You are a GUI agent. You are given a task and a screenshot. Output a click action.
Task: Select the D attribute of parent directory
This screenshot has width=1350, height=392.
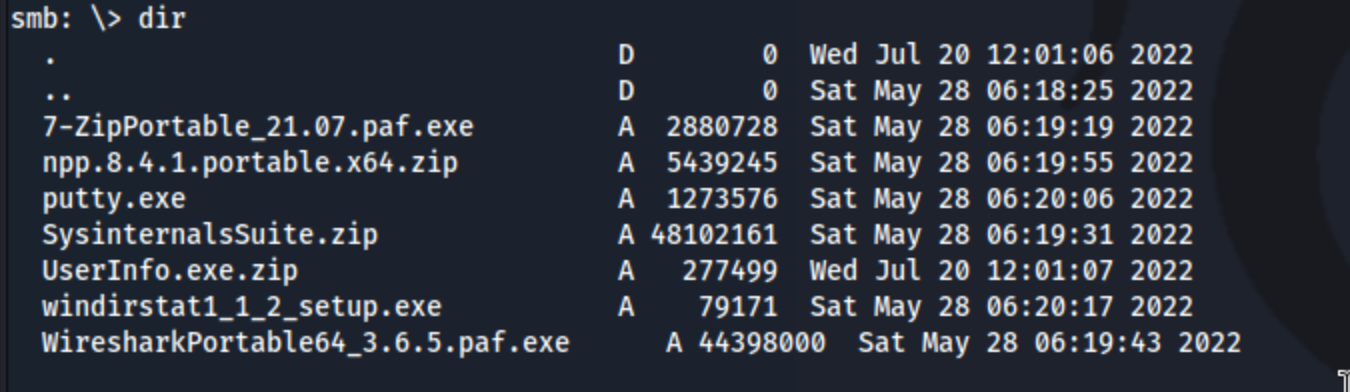tap(626, 91)
